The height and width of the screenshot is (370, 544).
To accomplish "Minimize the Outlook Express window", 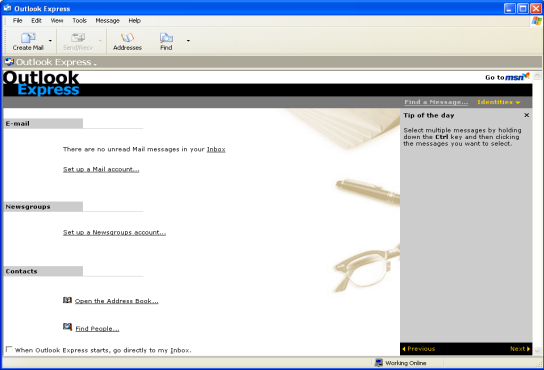I will [x=509, y=8].
